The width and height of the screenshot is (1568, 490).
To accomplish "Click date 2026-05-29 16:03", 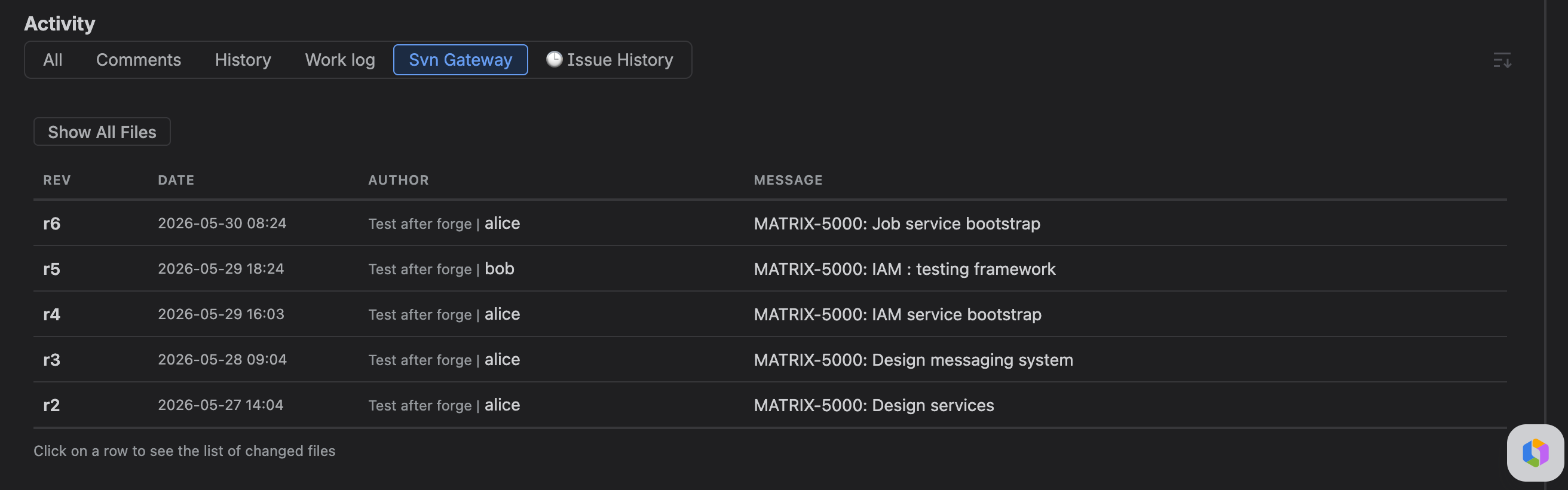I will [x=221, y=314].
